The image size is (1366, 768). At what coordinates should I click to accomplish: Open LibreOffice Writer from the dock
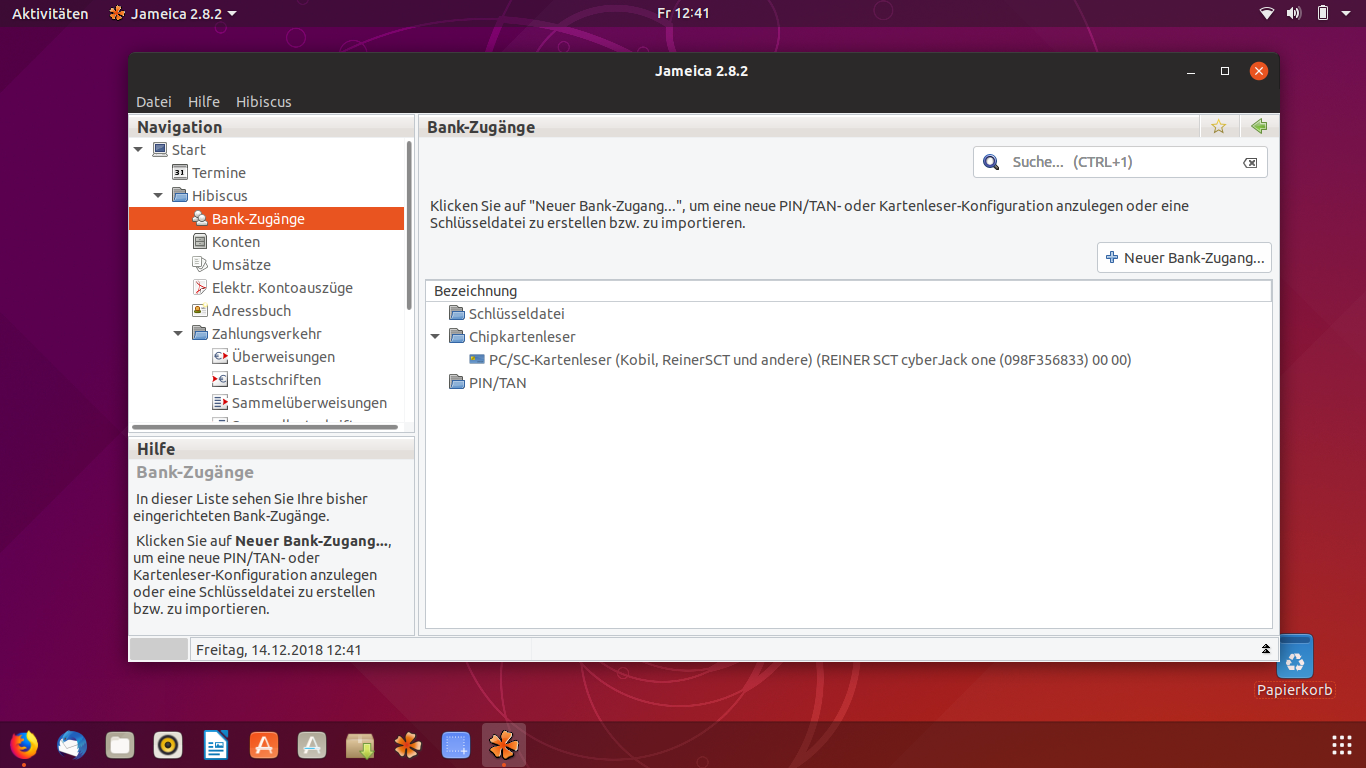pyautogui.click(x=216, y=745)
